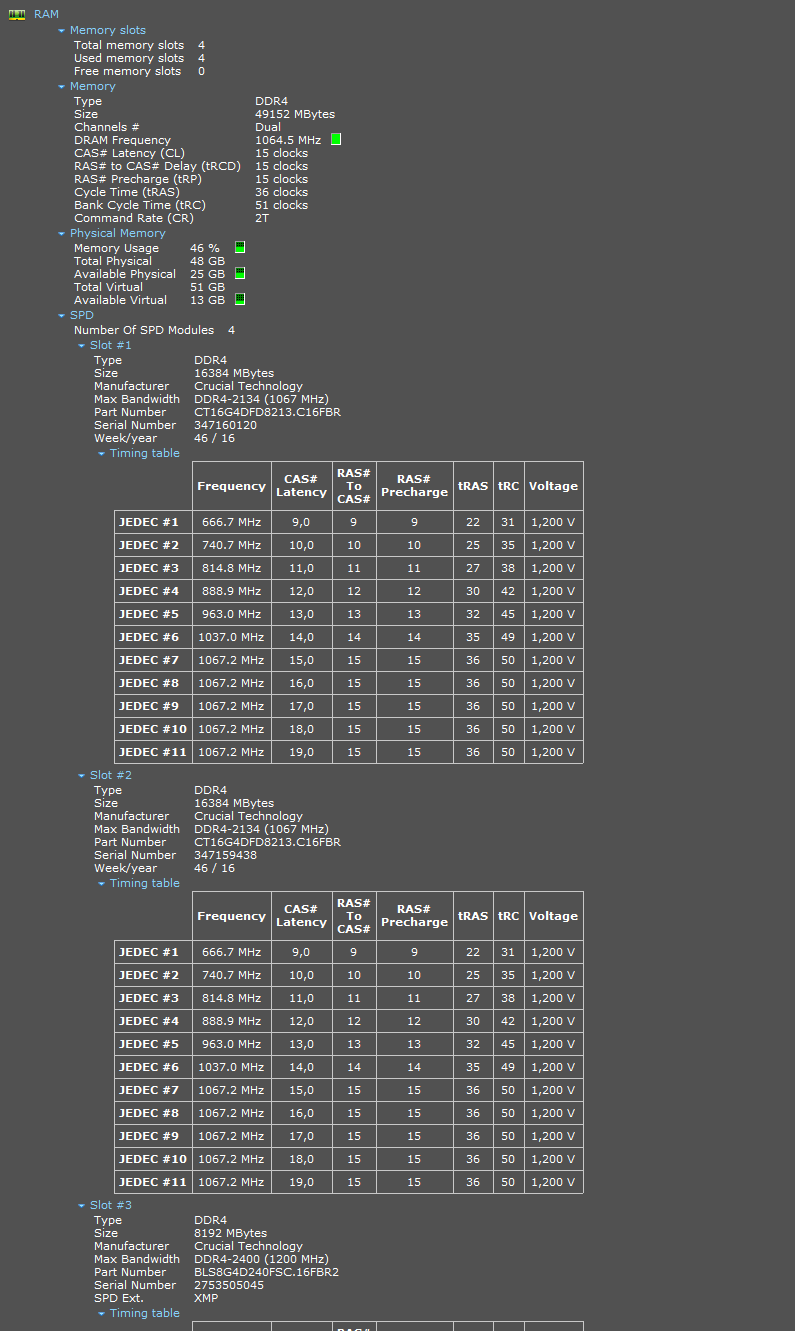Screen dimensions: 795x1331
Task: Click CAS# Latency header in Slot #1 table
Action: coord(301,486)
